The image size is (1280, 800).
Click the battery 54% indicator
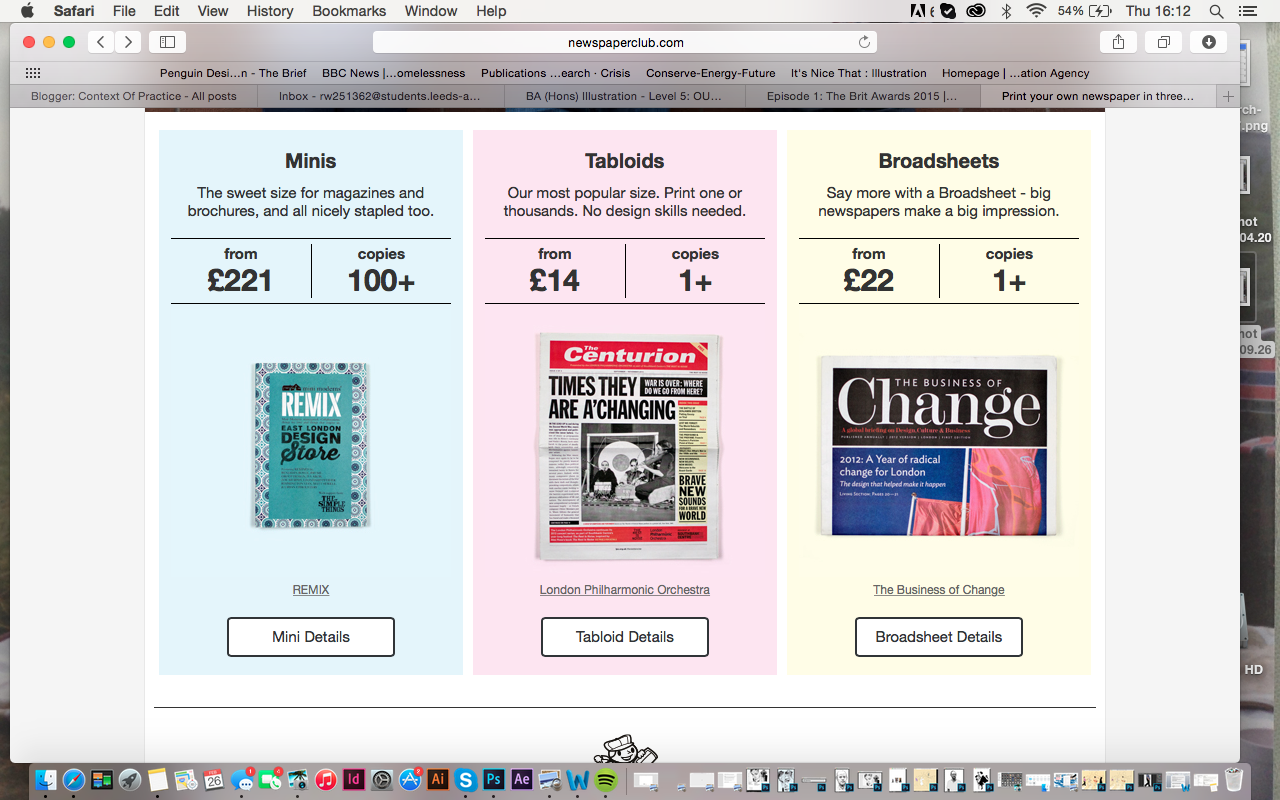tap(1084, 11)
